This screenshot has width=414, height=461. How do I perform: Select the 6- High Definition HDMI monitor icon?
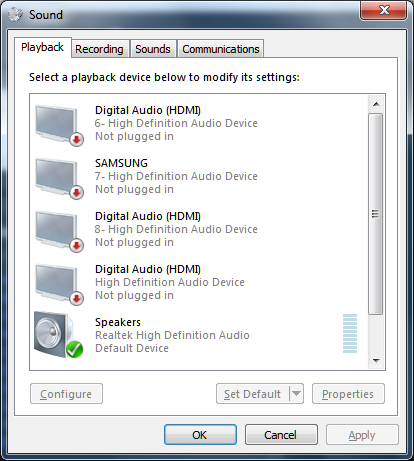pos(59,125)
